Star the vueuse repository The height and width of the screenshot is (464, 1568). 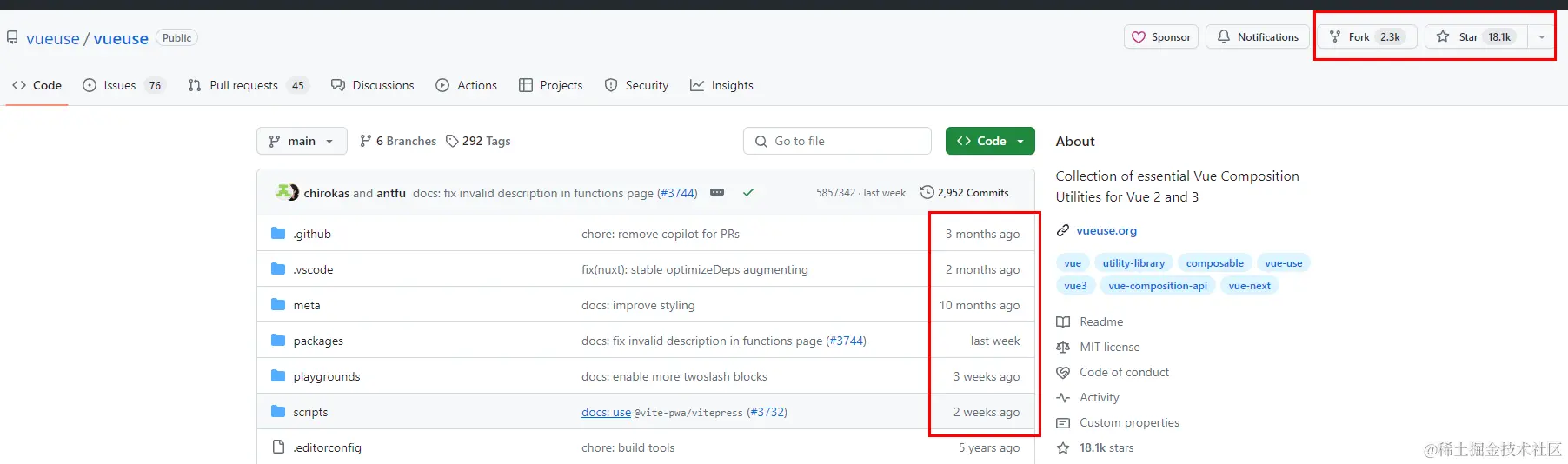tap(1478, 36)
